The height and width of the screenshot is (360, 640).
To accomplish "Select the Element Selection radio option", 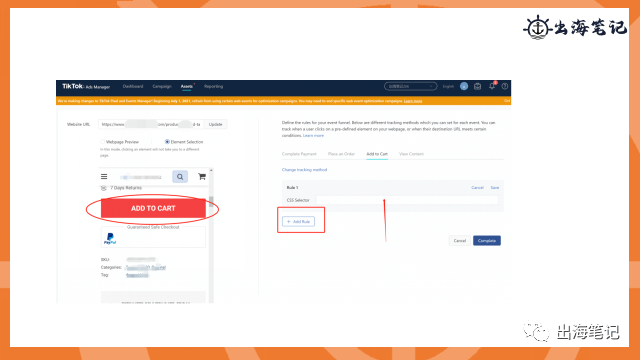I will pos(167,142).
